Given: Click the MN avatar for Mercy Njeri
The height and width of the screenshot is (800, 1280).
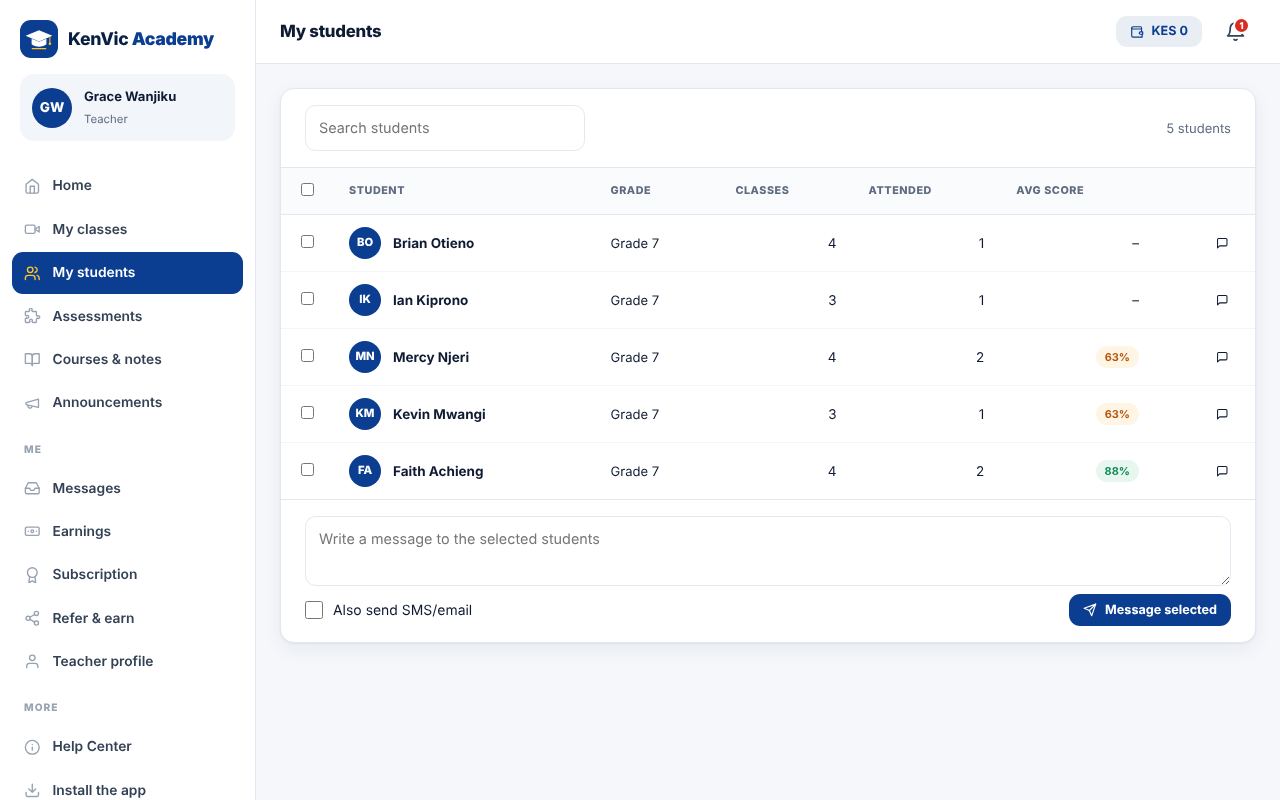Looking at the screenshot, I should click(x=365, y=357).
